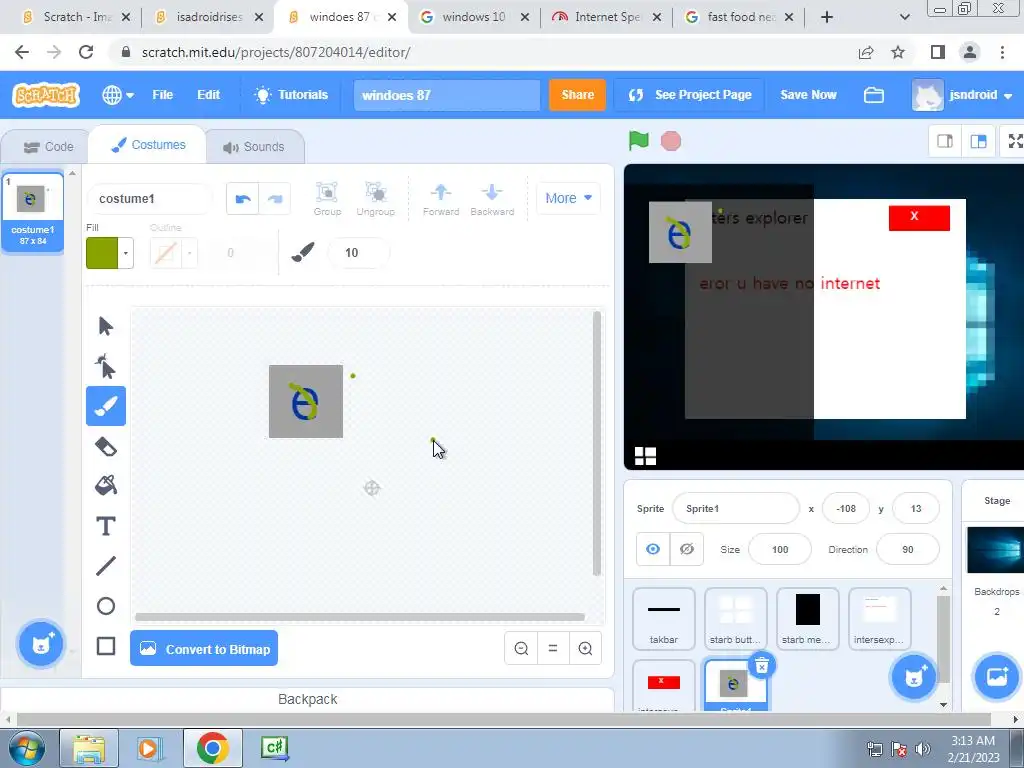Image resolution: width=1024 pixels, height=768 pixels.
Task: Switch to windows 10 browser tab
Action: click(473, 17)
